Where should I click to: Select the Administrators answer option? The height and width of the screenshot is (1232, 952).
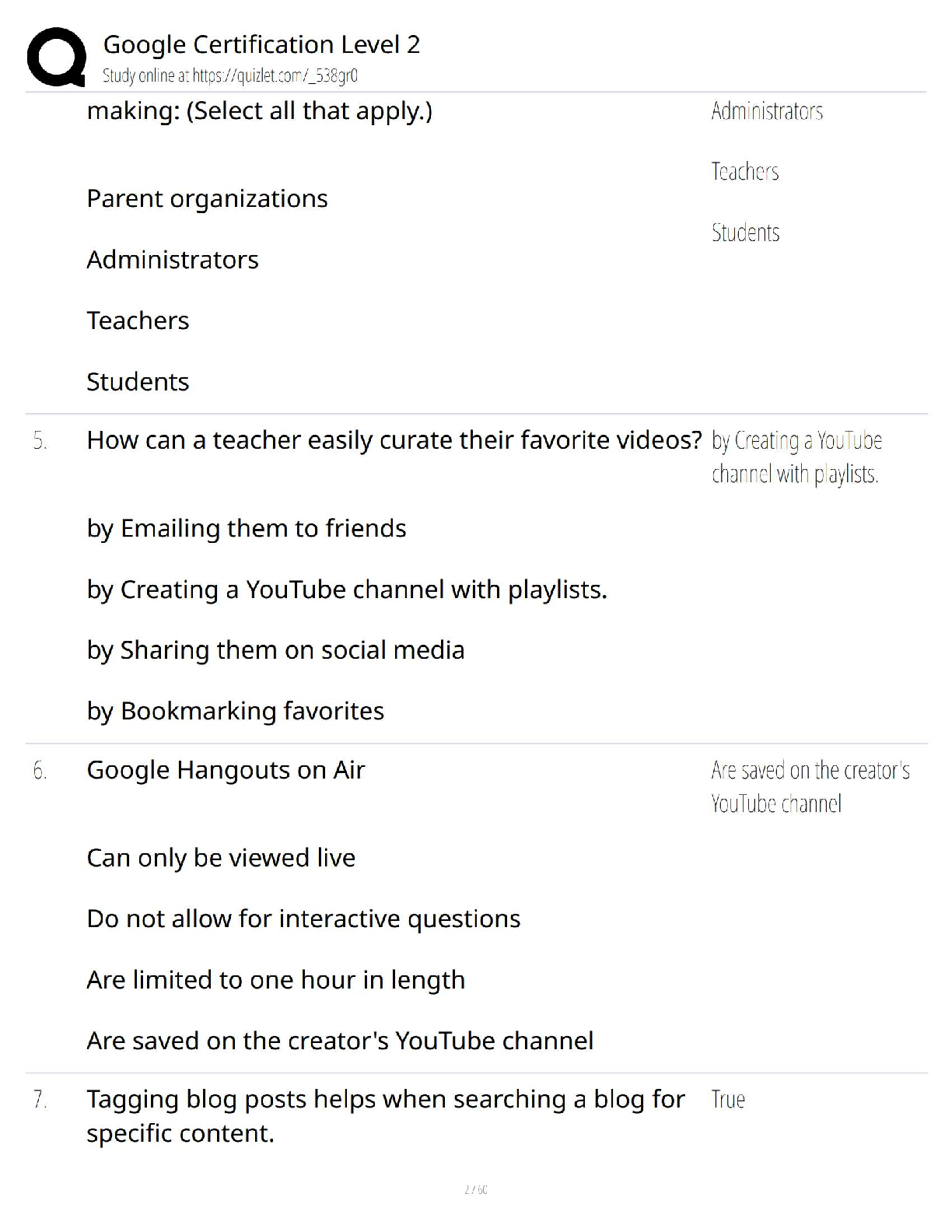click(x=173, y=259)
